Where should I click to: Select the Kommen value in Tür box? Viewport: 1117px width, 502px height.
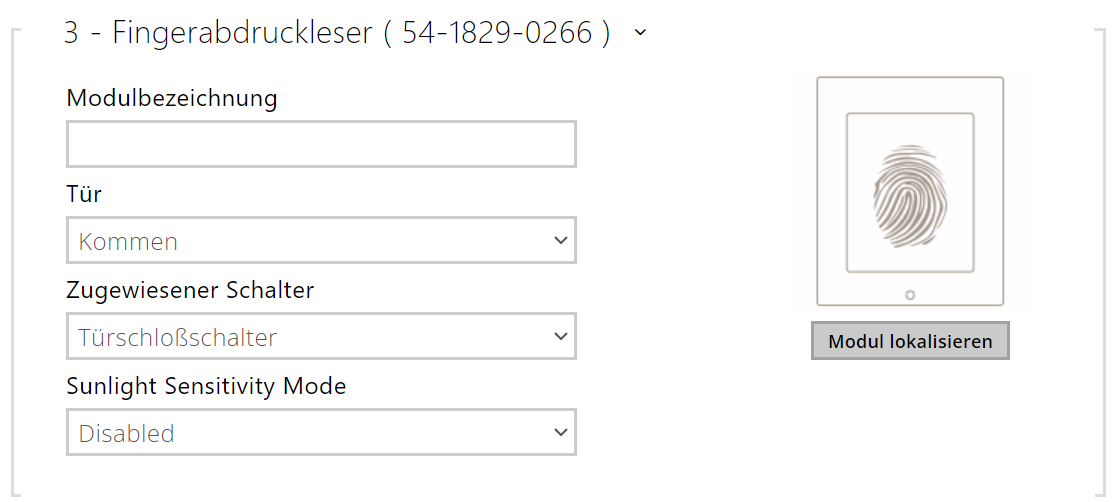coord(128,242)
